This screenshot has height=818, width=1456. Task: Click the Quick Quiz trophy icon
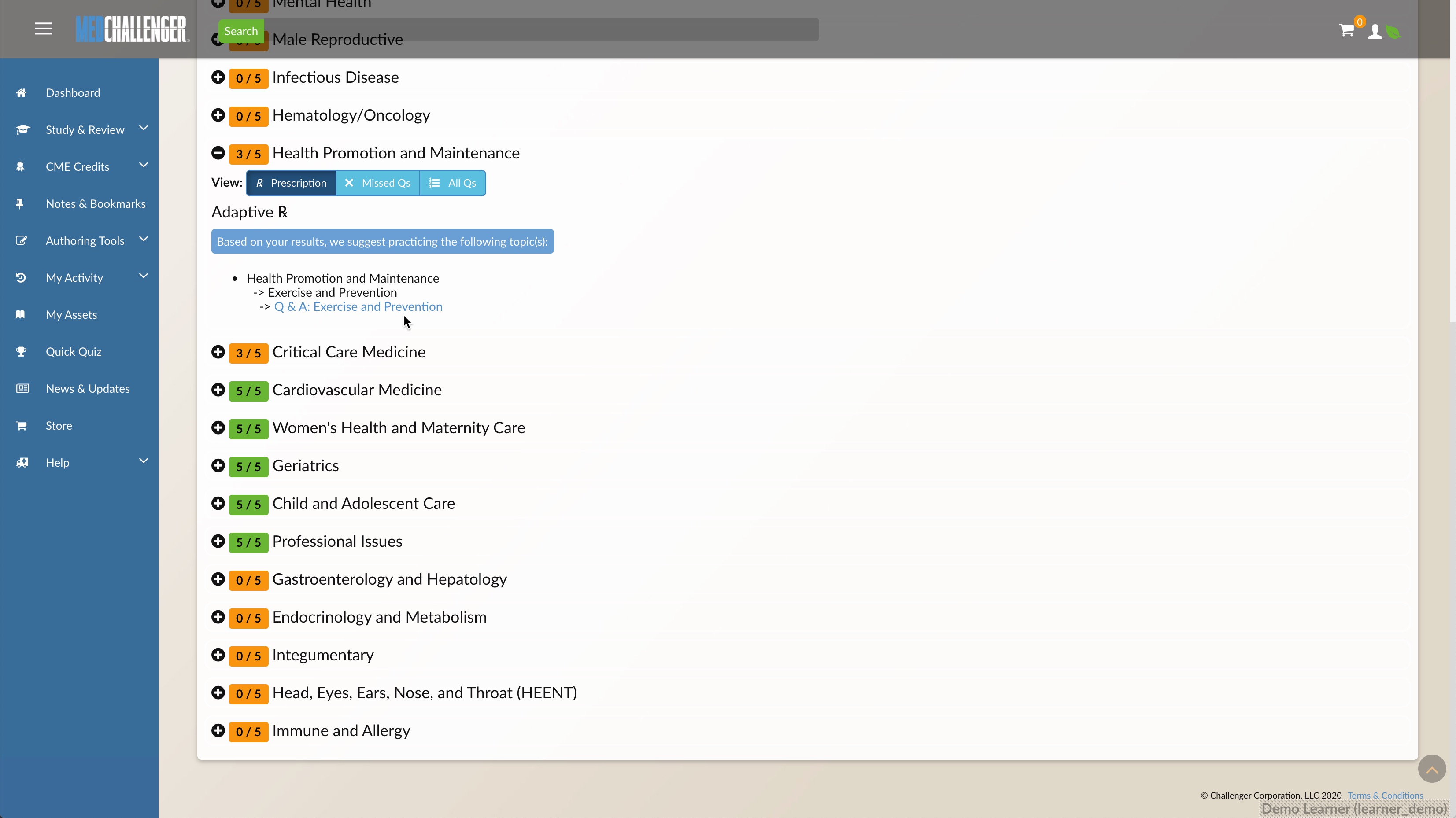21,352
